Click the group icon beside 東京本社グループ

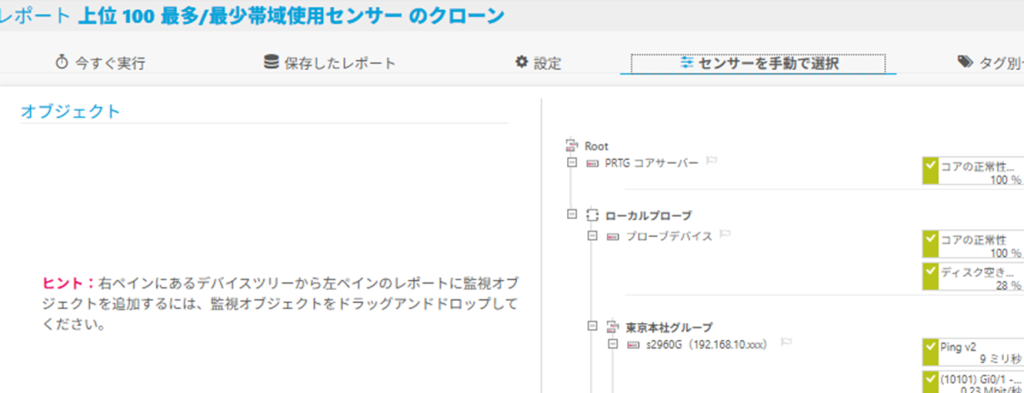(613, 326)
